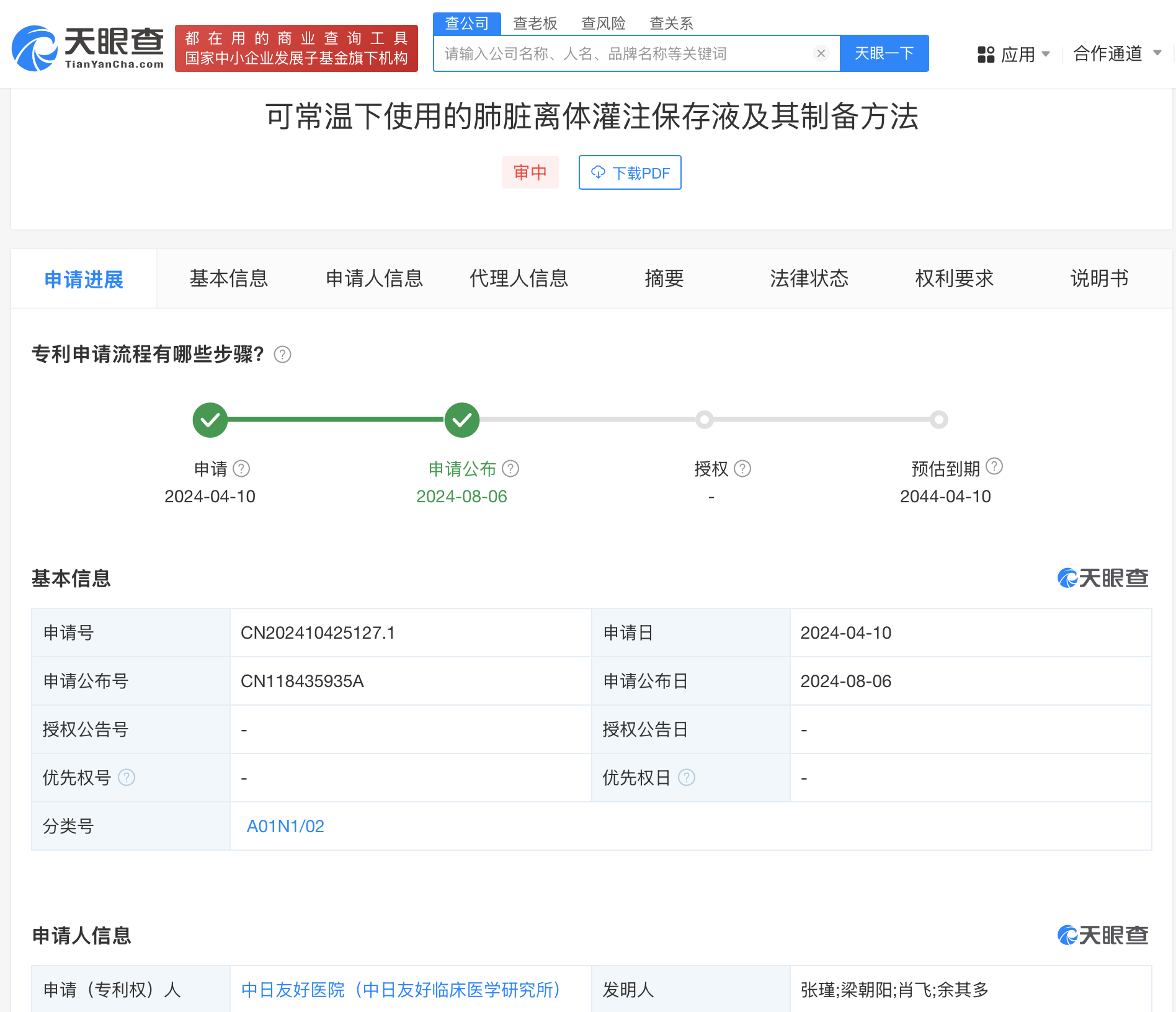1176x1012 pixels.
Task: Click the TianYanCha logo in header
Action: click(x=88, y=48)
